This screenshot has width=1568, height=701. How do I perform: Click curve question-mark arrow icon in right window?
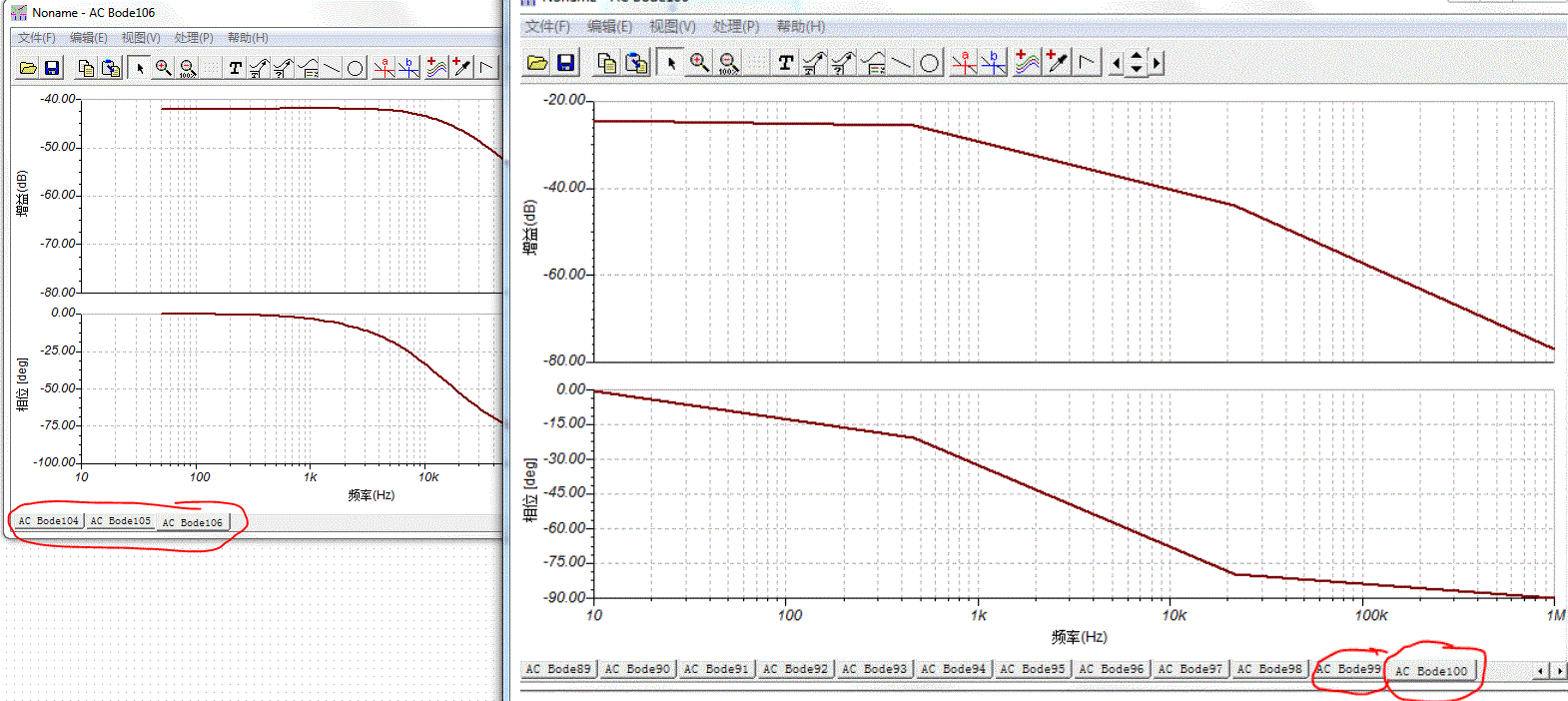[x=844, y=63]
